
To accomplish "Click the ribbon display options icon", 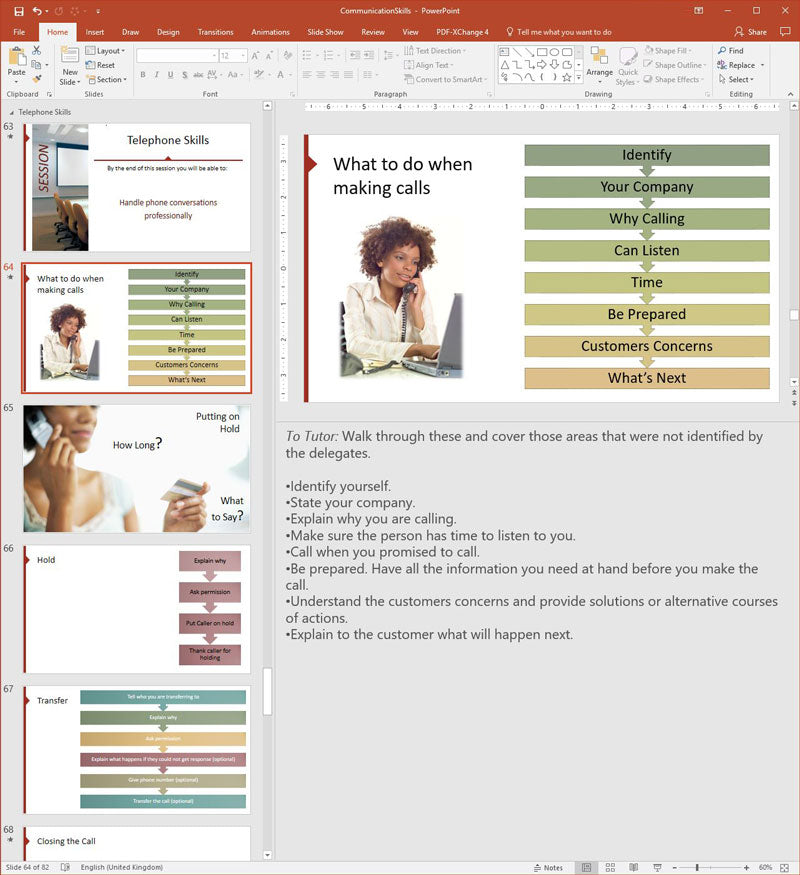I will coord(698,11).
